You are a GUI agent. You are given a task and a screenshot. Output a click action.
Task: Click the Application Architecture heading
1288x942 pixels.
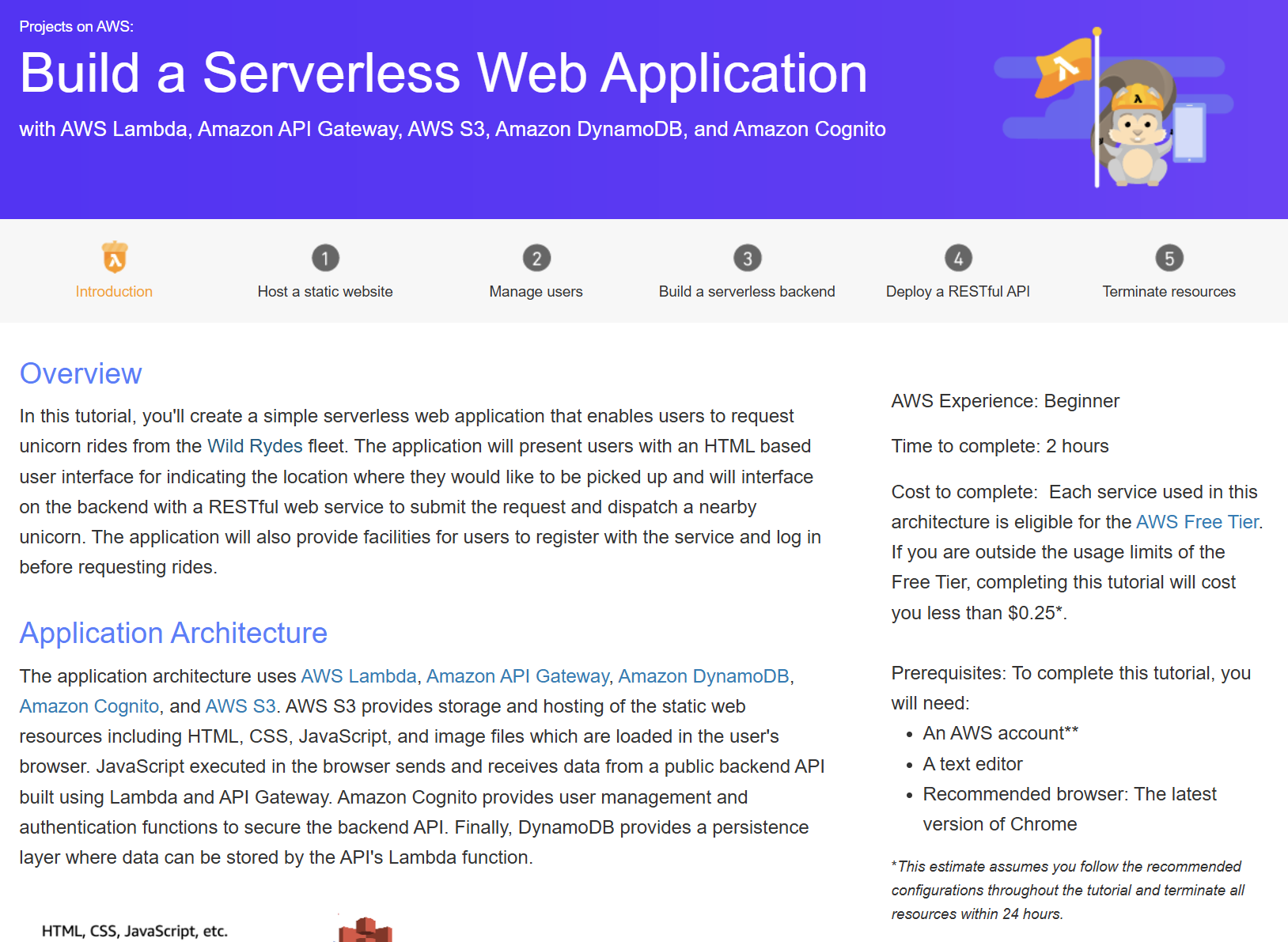pos(173,633)
